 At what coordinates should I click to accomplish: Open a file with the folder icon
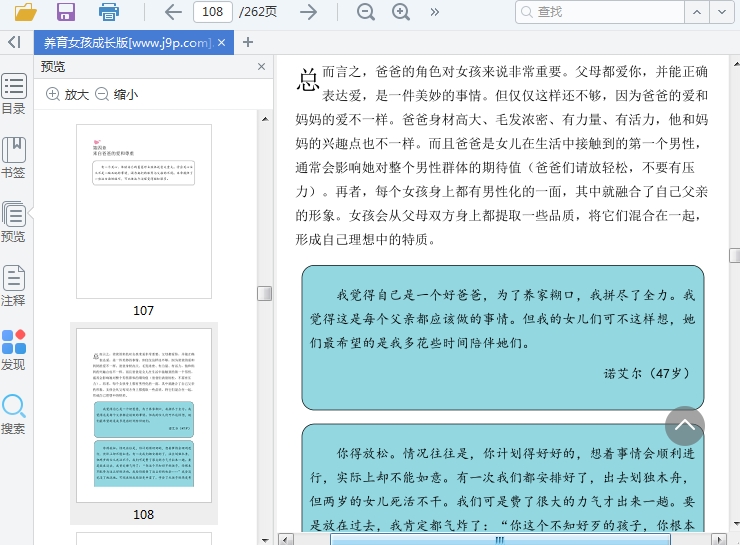click(25, 12)
